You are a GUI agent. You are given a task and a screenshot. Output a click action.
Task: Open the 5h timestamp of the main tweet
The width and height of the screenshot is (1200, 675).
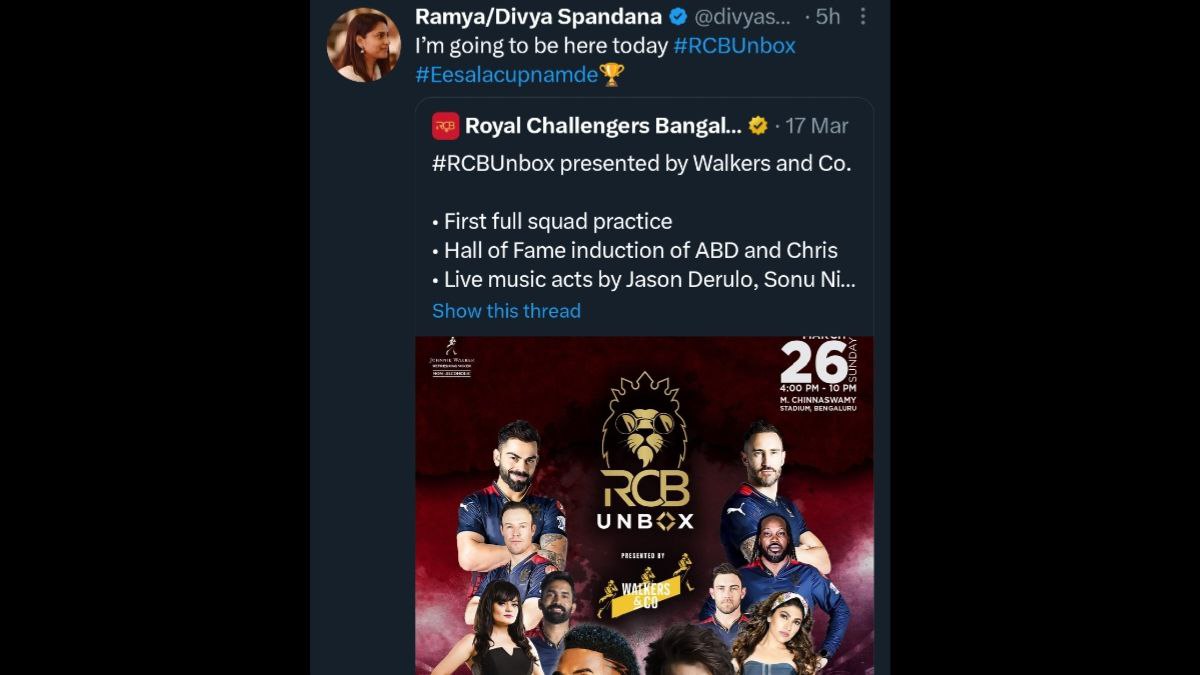tap(826, 16)
